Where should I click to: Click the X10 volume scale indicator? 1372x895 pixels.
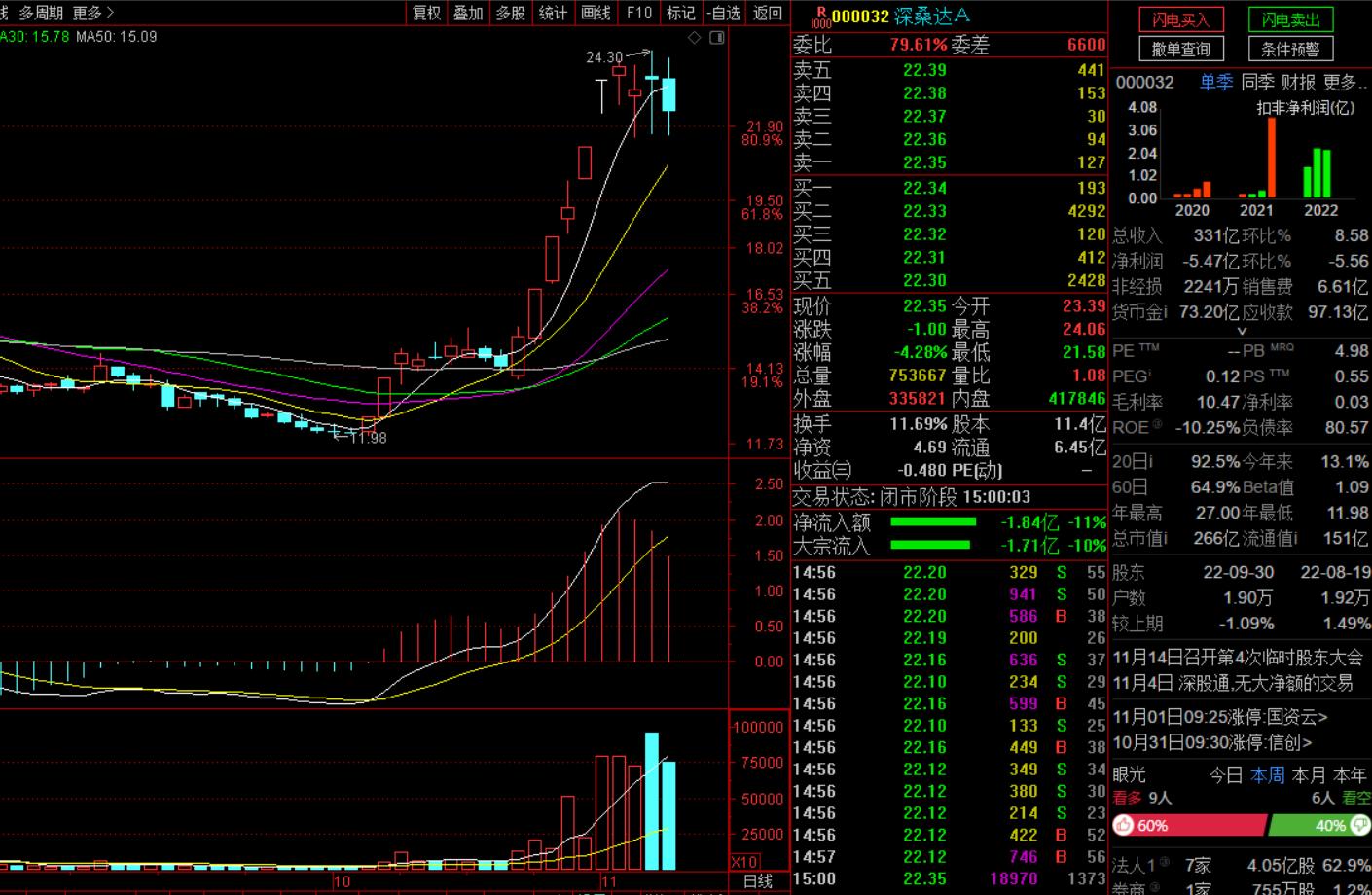(x=744, y=862)
